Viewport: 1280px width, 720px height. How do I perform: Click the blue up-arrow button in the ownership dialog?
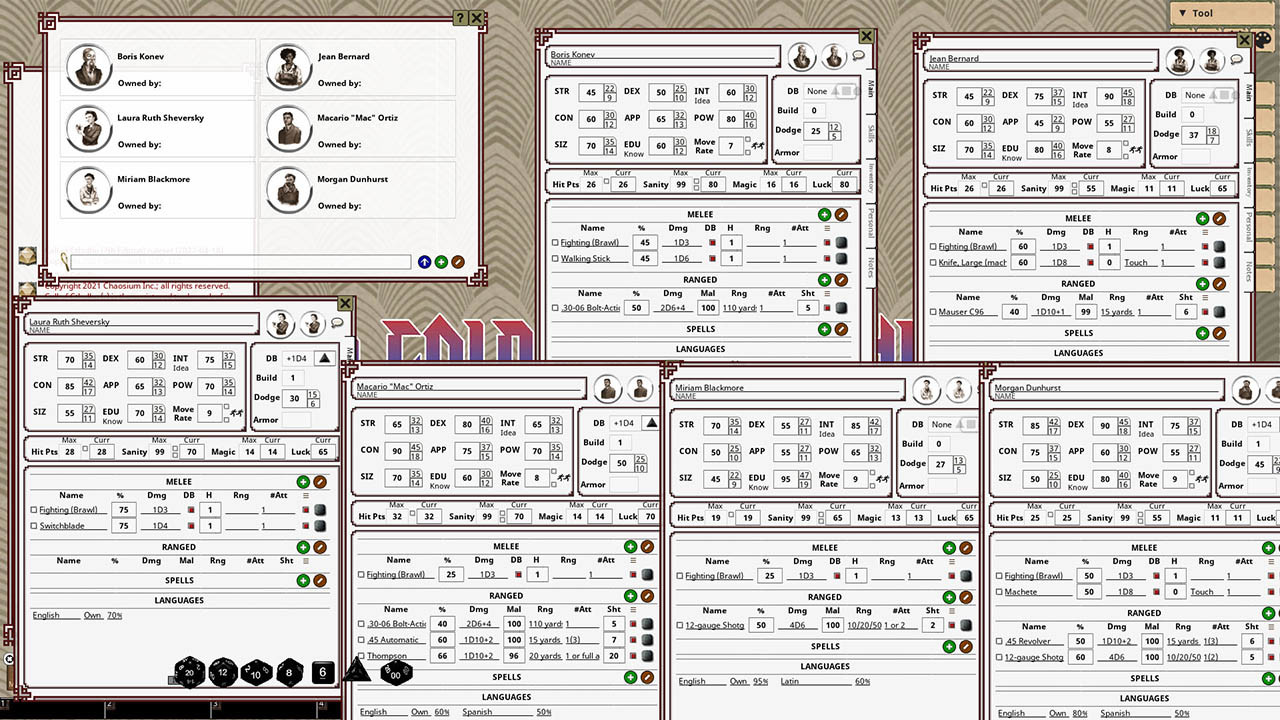click(424, 261)
